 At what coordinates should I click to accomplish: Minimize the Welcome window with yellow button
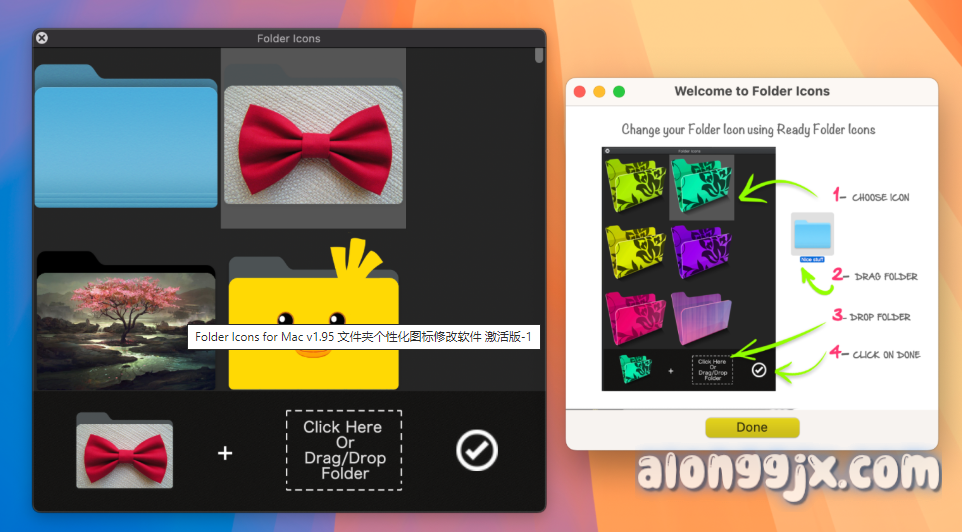point(599,91)
